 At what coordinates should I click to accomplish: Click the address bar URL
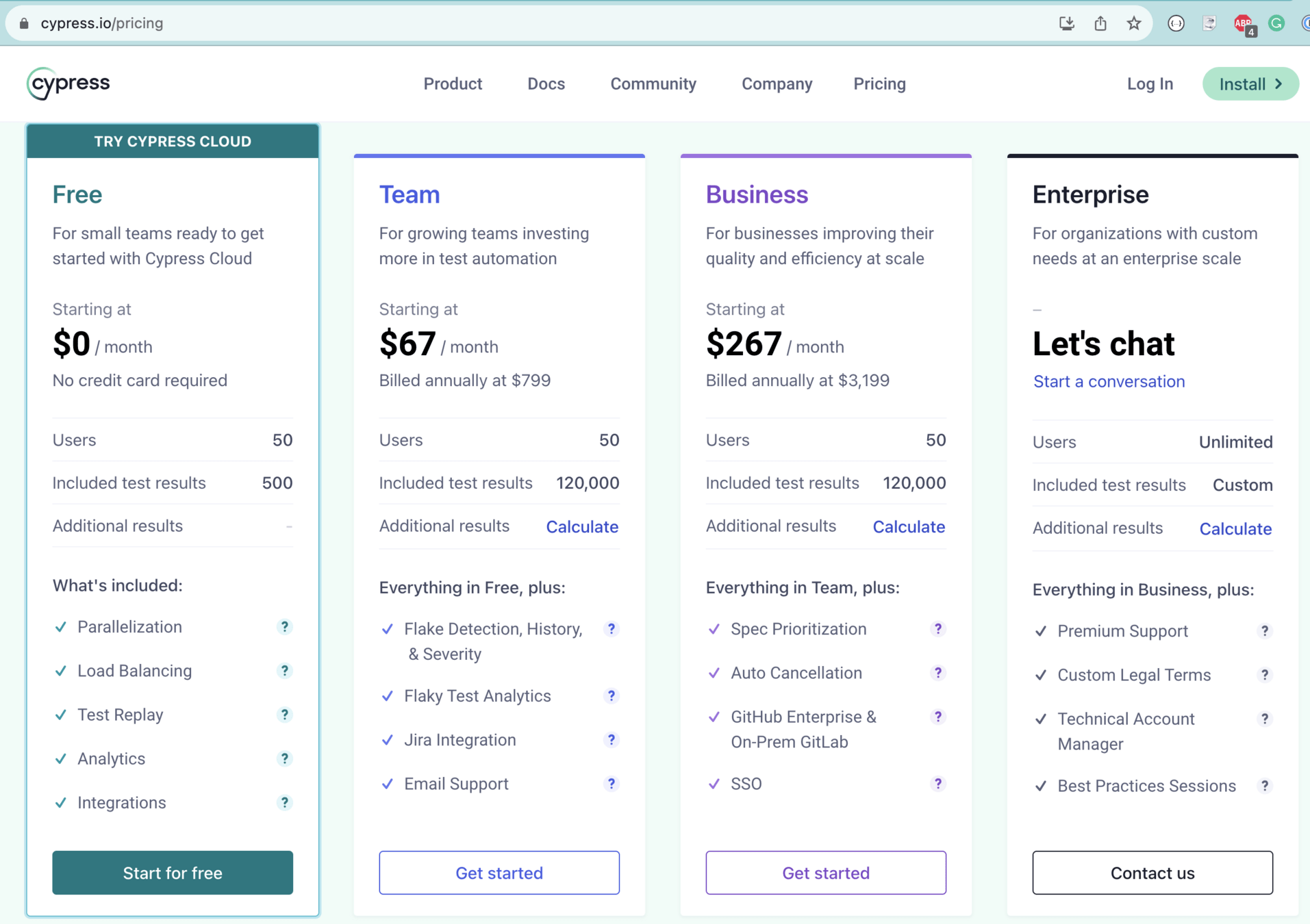tap(101, 23)
